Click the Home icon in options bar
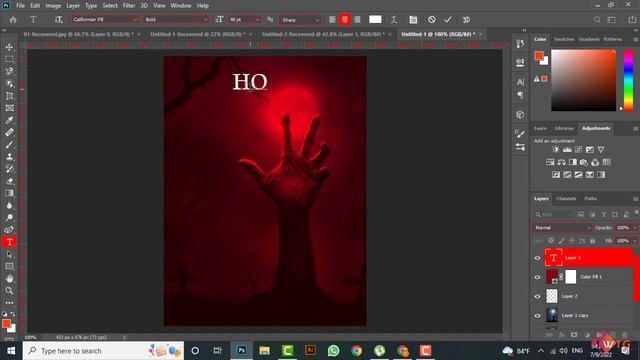This screenshot has height=360, width=640. [x=13, y=20]
